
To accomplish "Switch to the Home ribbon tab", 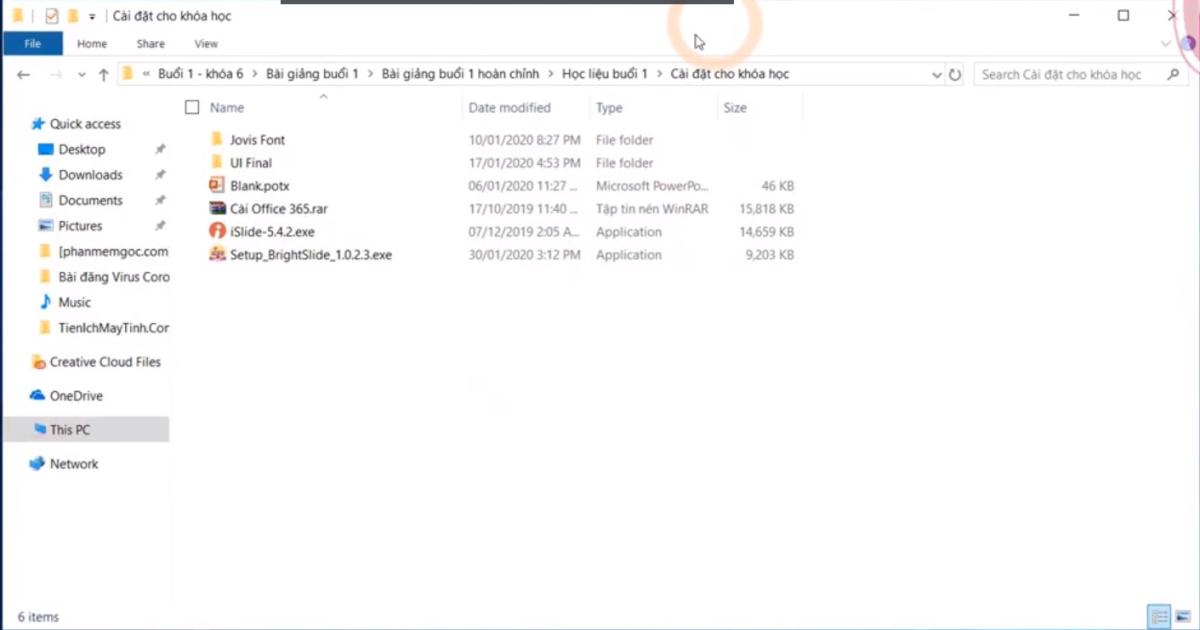I will (92, 44).
